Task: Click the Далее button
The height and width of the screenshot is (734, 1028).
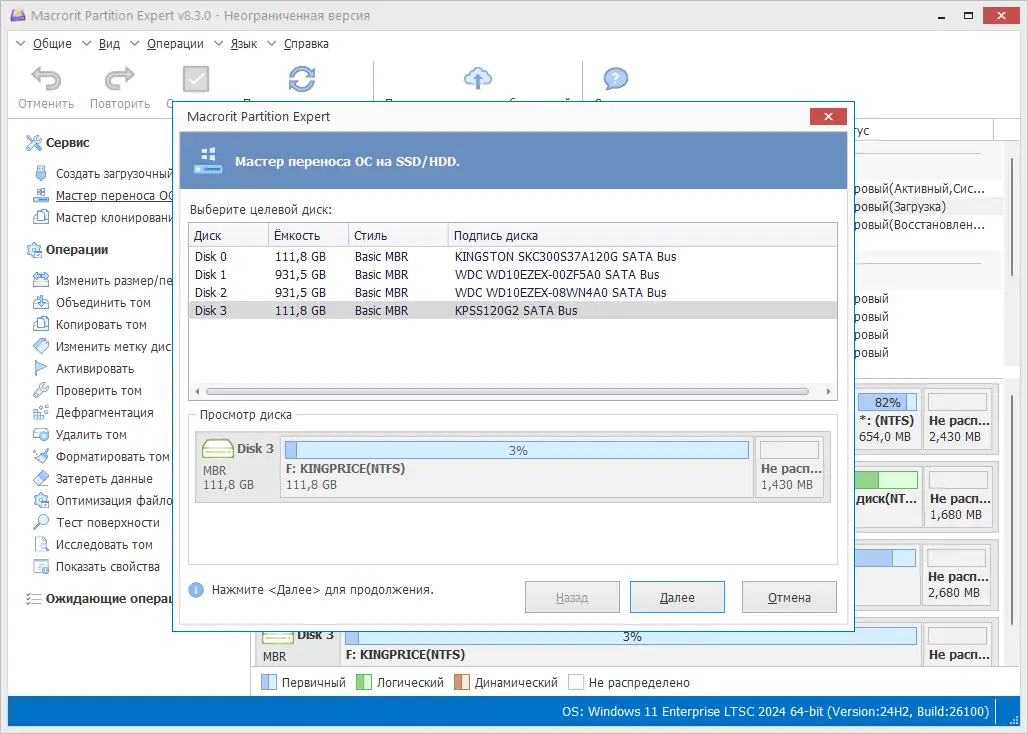Action: coord(677,597)
